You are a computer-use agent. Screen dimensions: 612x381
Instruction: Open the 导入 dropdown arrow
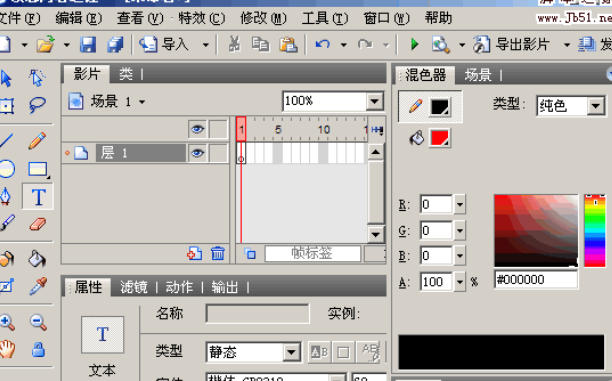tap(205, 45)
